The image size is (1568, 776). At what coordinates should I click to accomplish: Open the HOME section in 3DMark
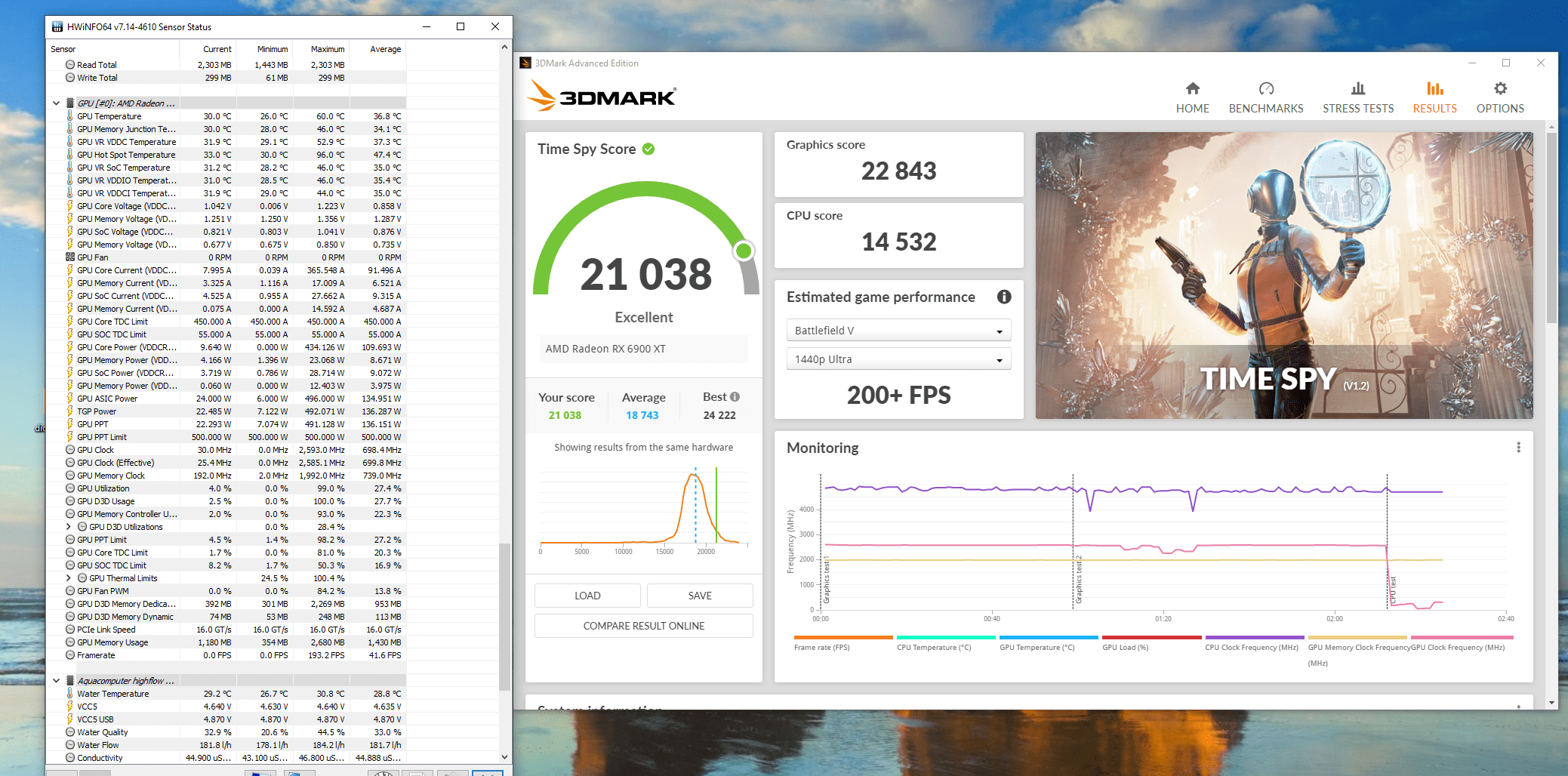pos(1192,98)
